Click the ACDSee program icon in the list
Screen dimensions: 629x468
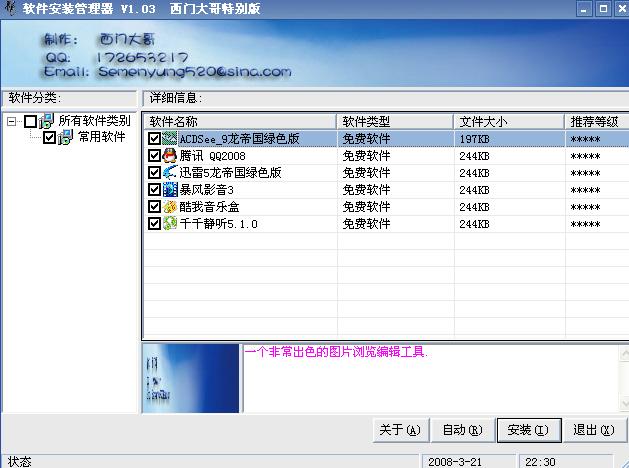pyautogui.click(x=170, y=139)
